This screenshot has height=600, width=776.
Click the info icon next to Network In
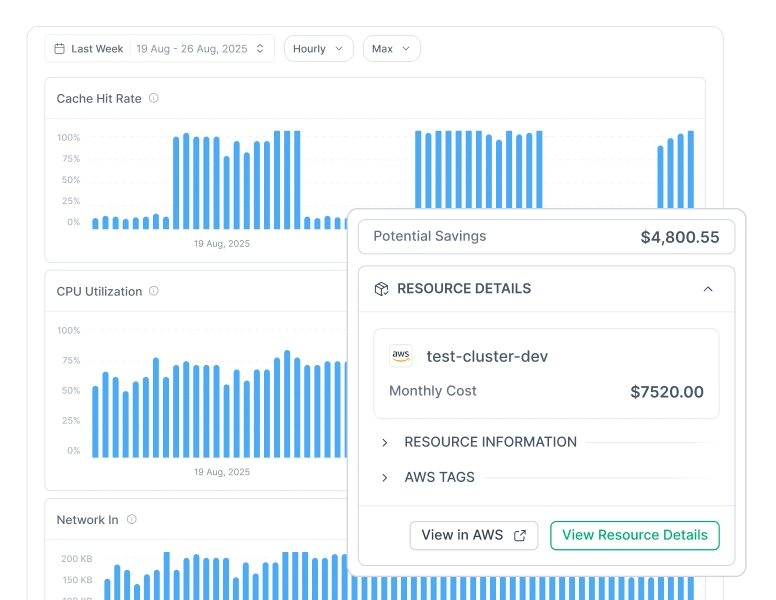[132, 519]
